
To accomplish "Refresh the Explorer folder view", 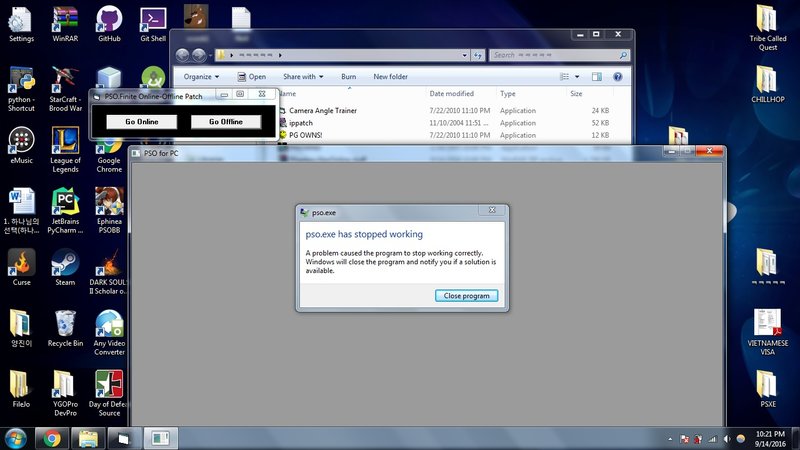I will [x=478, y=55].
